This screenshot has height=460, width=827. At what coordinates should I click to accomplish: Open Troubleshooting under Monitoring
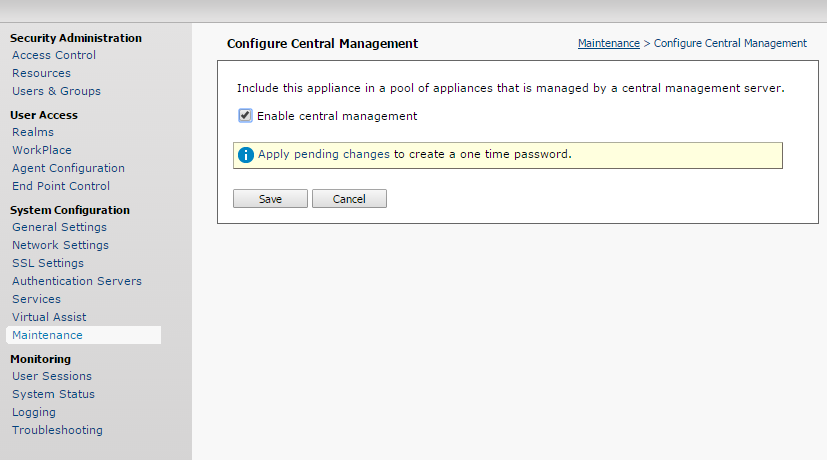coord(57,430)
